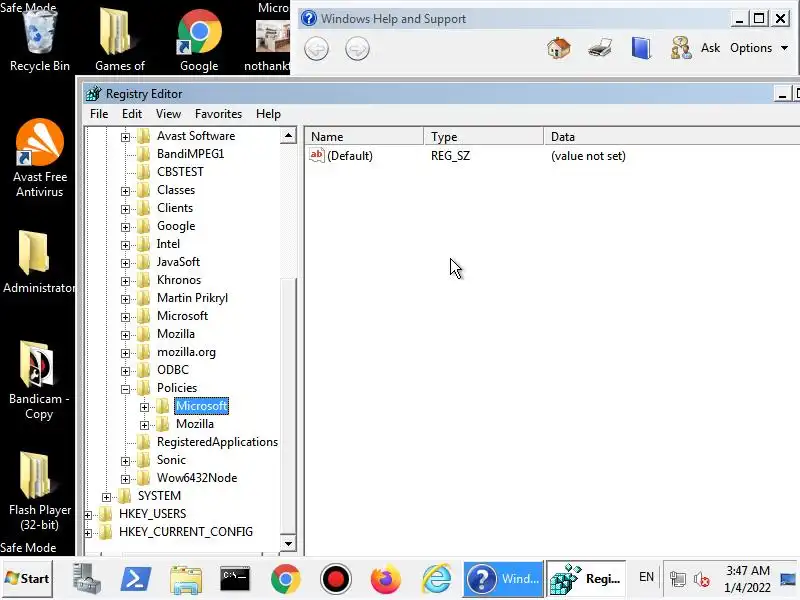Screen dimensions: 800x600
Task: Open Bandicam recorder from taskbar
Action: (336, 580)
